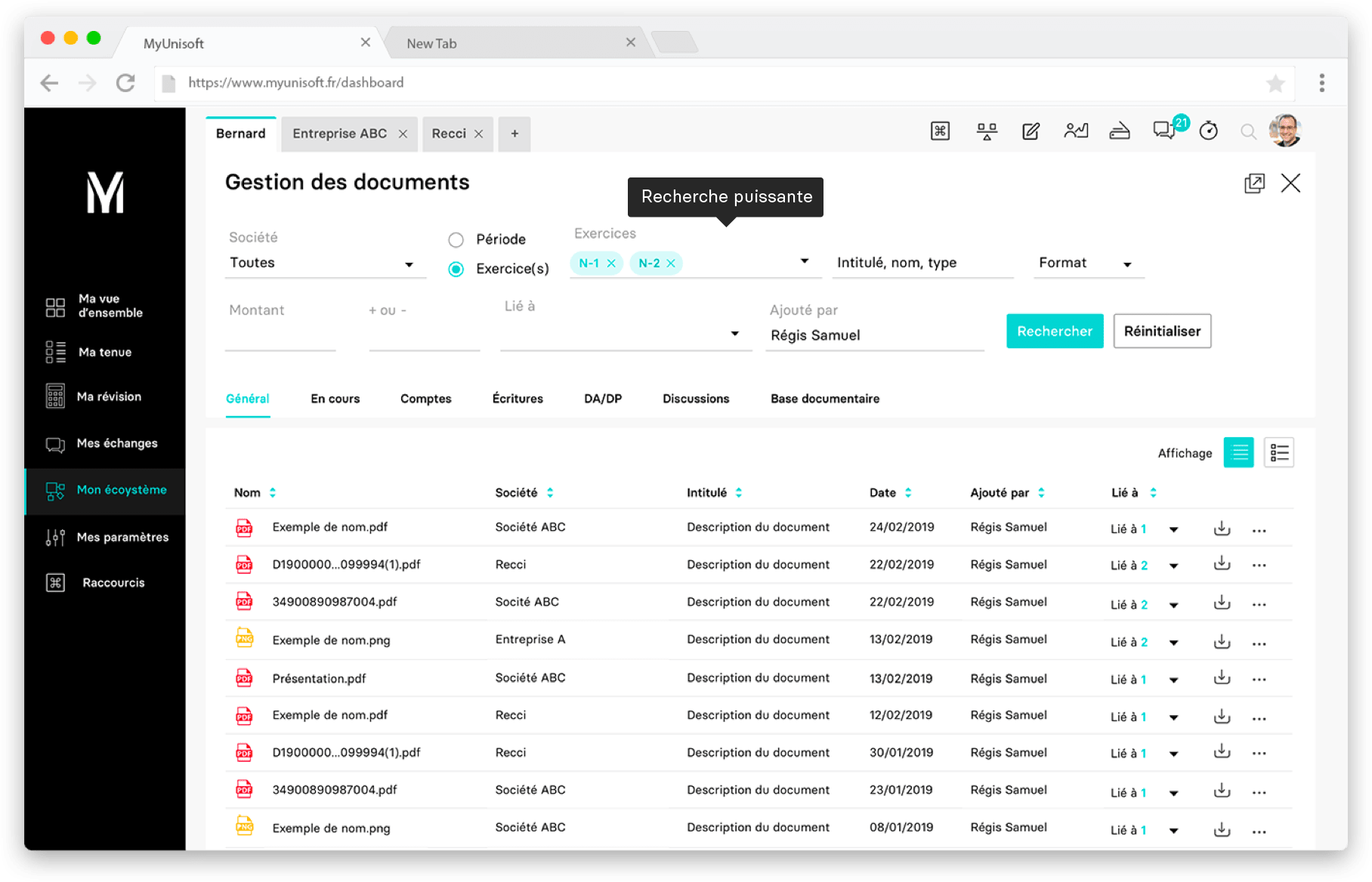This screenshot has height=882, width=1372.
Task: Open the Base documentaire tab
Action: point(825,399)
